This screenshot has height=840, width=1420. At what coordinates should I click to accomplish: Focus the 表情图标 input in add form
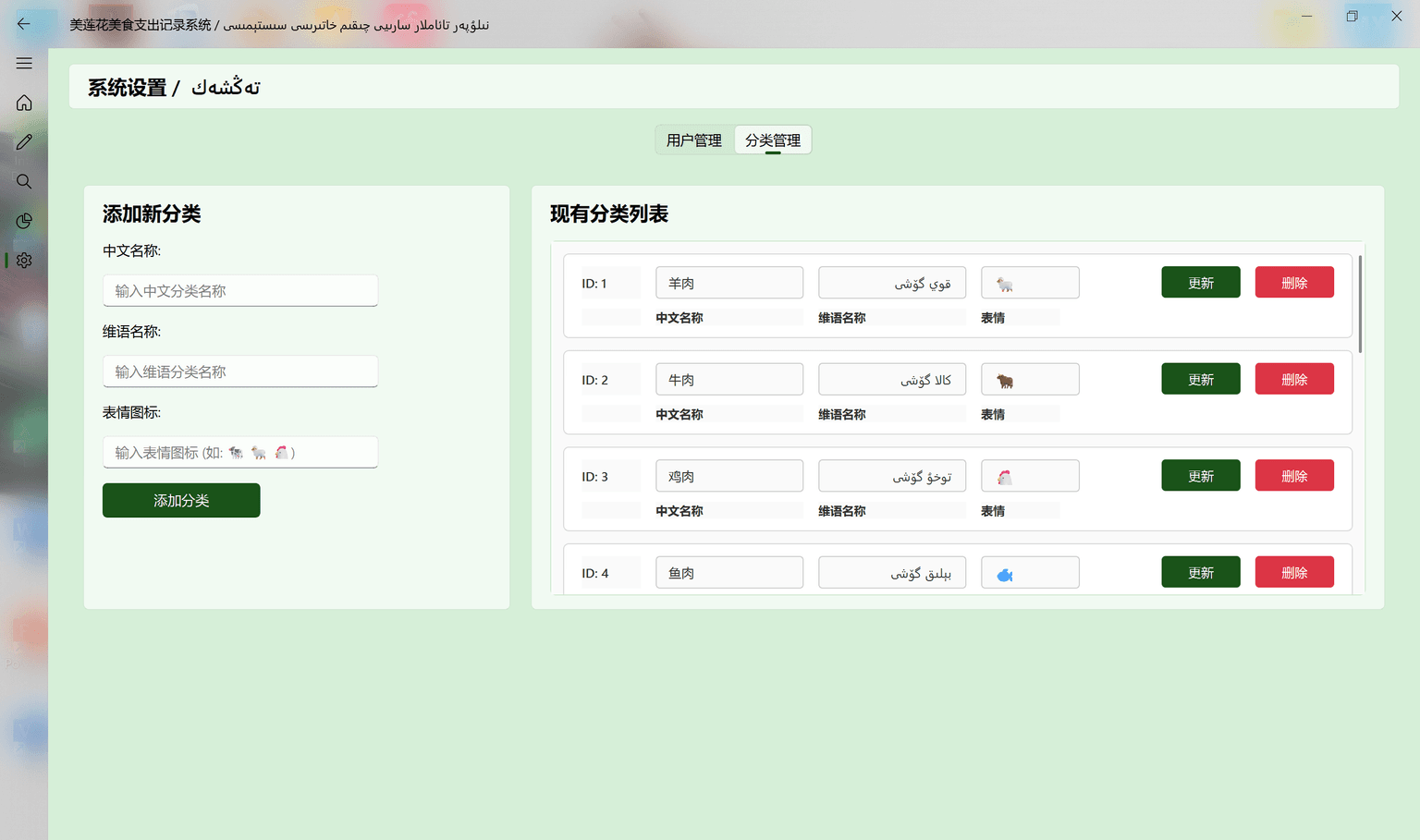[x=240, y=452]
